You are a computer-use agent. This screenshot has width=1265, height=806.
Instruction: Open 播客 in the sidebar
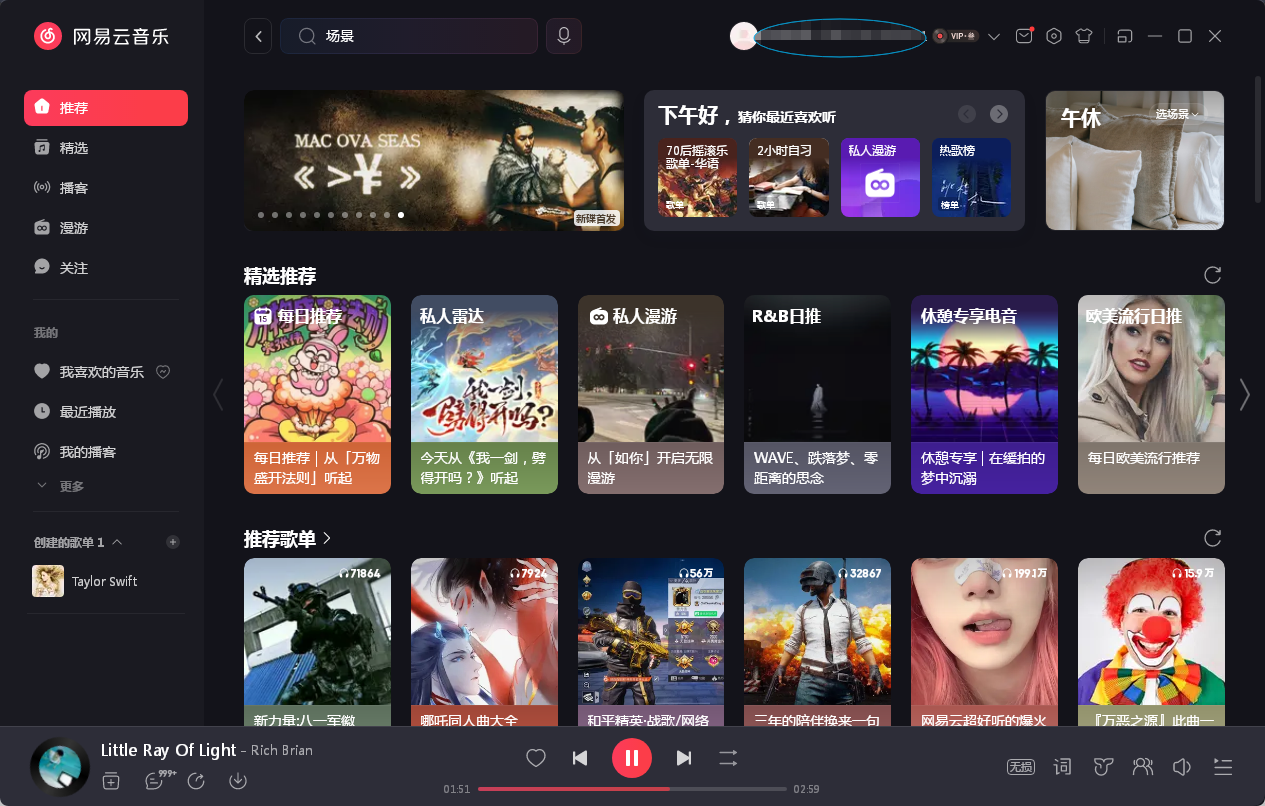106,188
